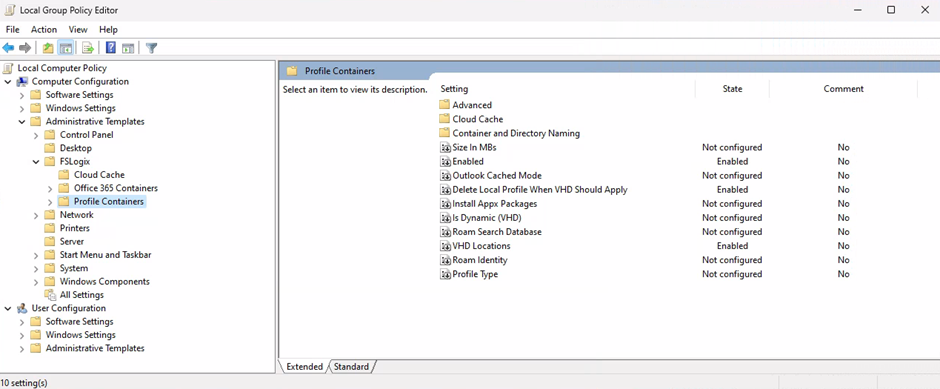Select the Desktop tree item

click(x=76, y=148)
